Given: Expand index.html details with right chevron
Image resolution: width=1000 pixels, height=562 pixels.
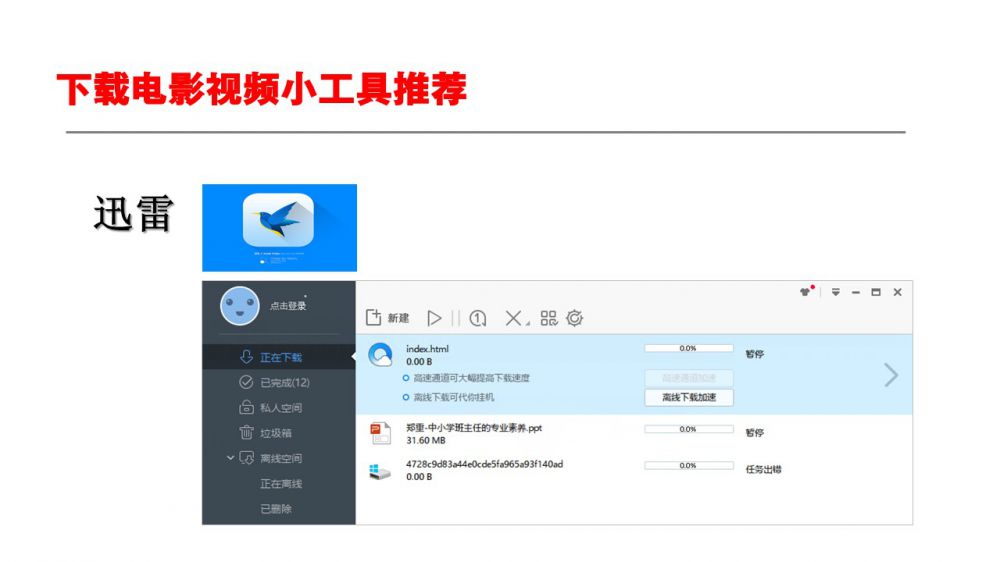Looking at the screenshot, I should click(890, 375).
